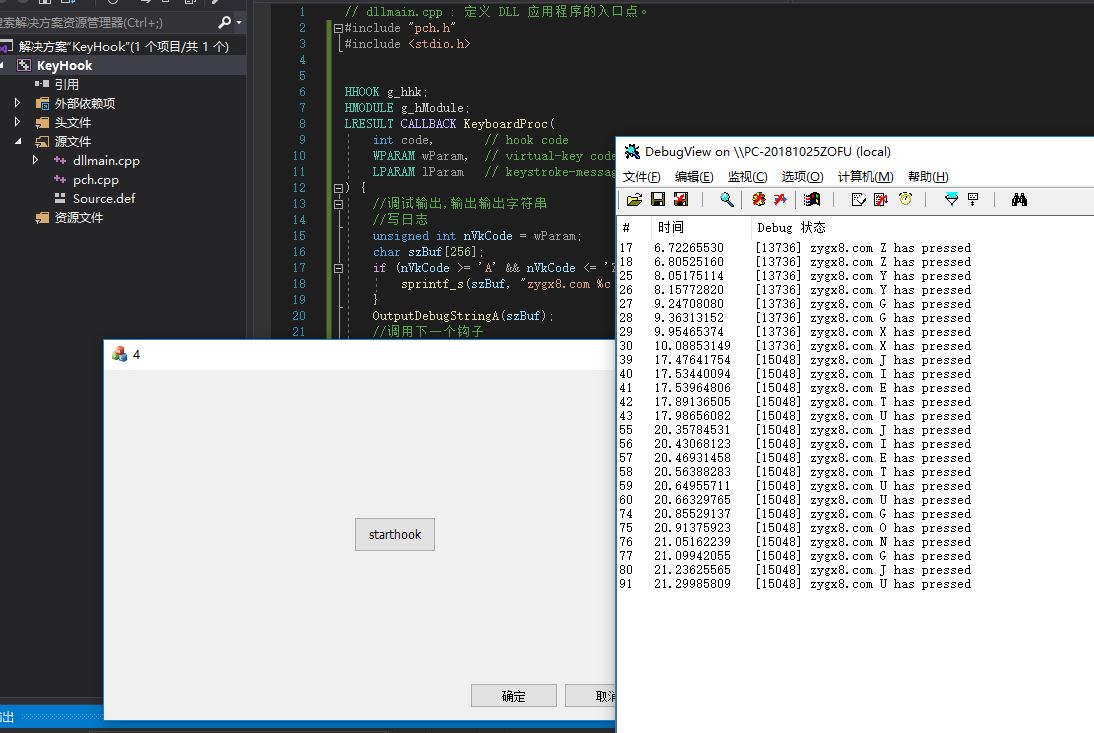The image size is (1094, 733).
Task: Open the 计算机(M) menu in DebugView
Action: coord(865,176)
